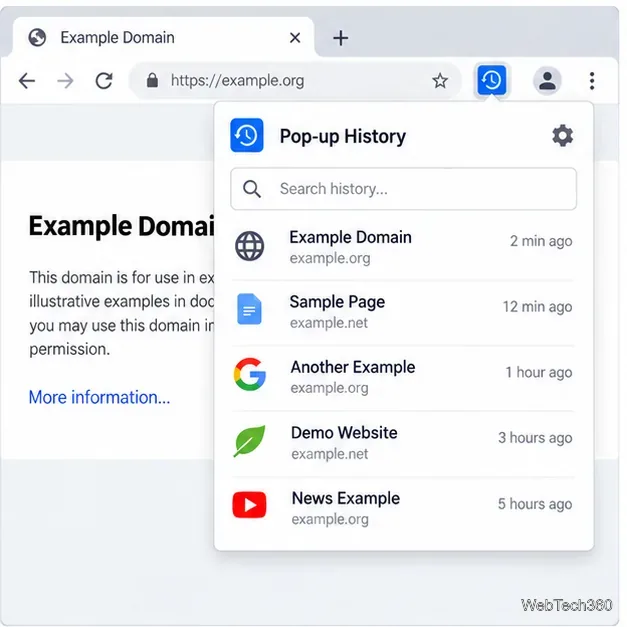Open the Pop-up History extension icon in toolbar
The height and width of the screenshot is (627, 627).
point(491,80)
